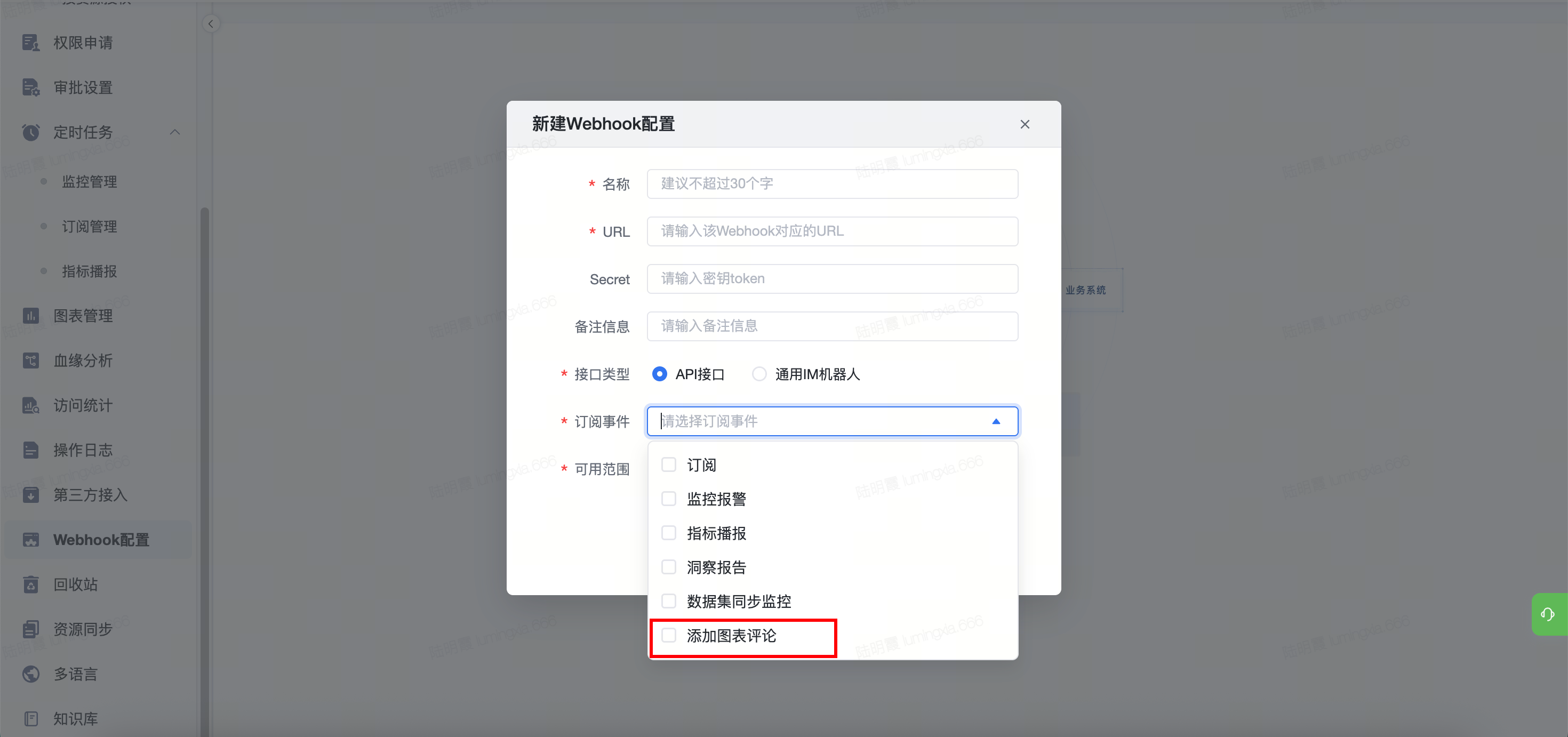Click the 图表管理 chart icon
The width and height of the screenshot is (1568, 737).
(x=30, y=315)
